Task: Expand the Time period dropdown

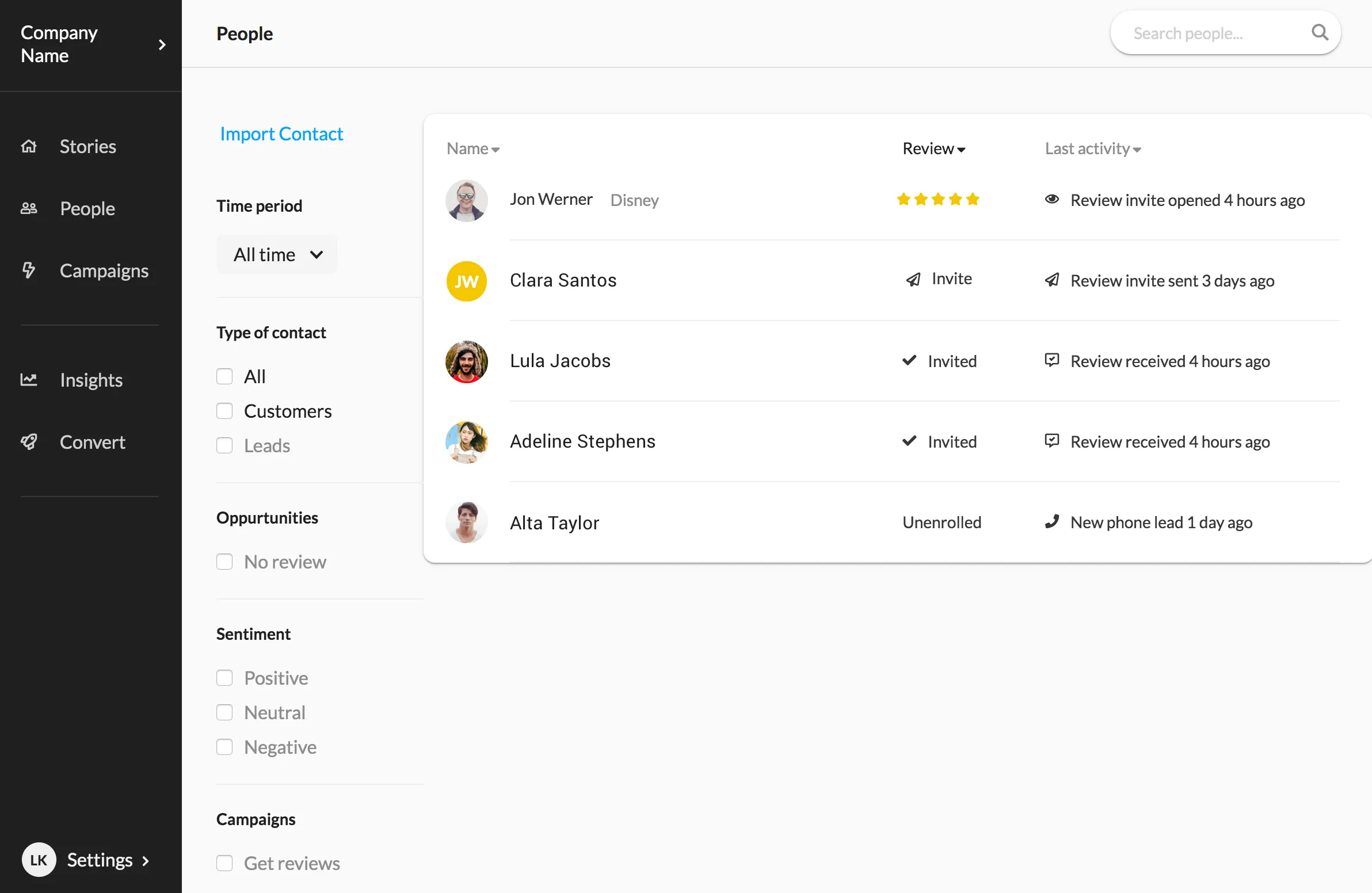Action: (277, 254)
